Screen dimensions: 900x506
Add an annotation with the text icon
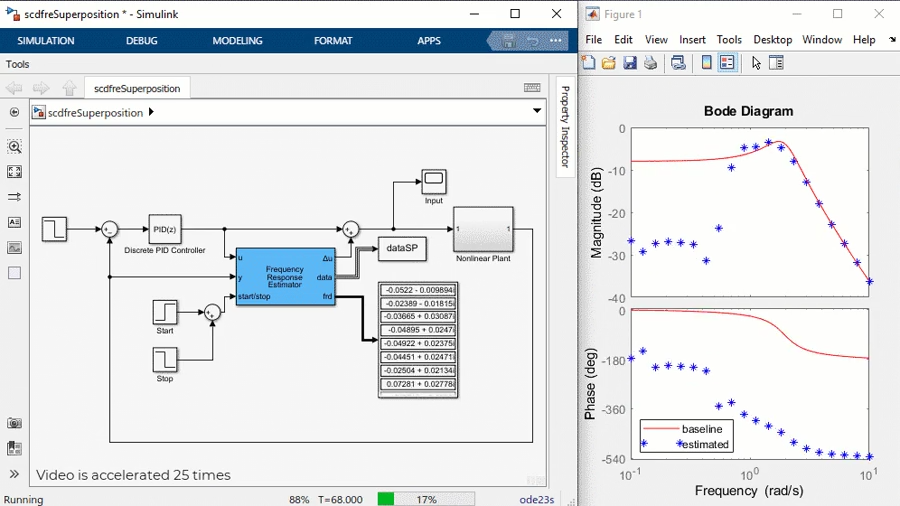click(x=14, y=222)
